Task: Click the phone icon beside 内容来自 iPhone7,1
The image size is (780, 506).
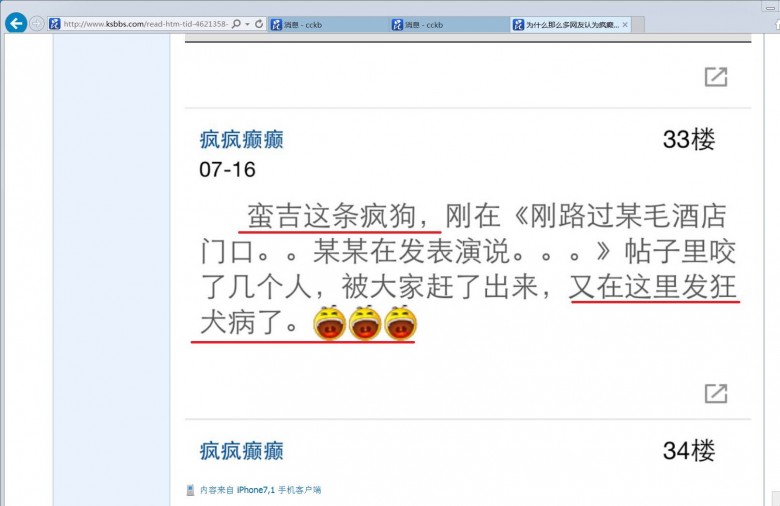Action: coord(190,490)
